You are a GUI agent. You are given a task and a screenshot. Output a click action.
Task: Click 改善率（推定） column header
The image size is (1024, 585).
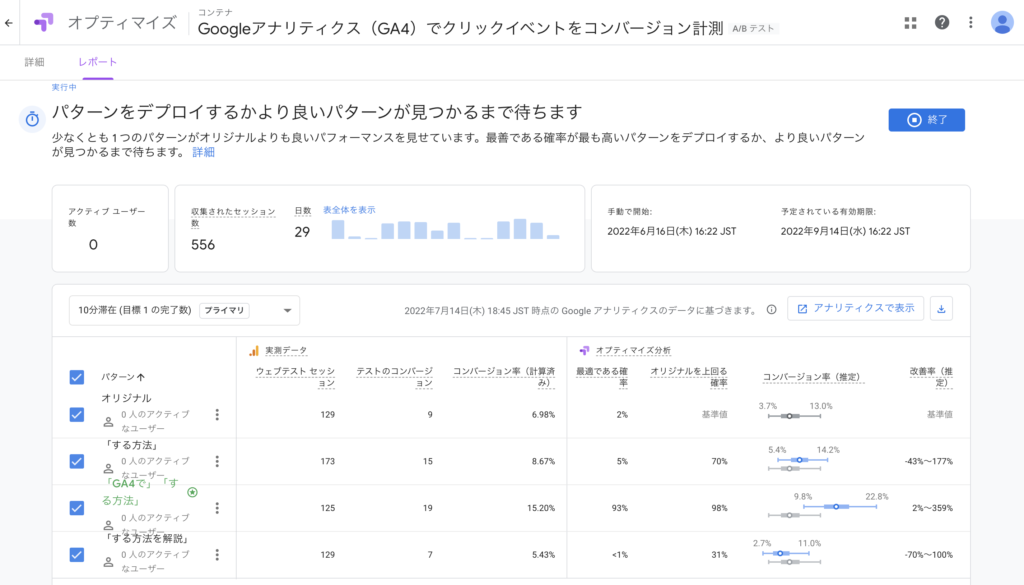click(x=931, y=377)
